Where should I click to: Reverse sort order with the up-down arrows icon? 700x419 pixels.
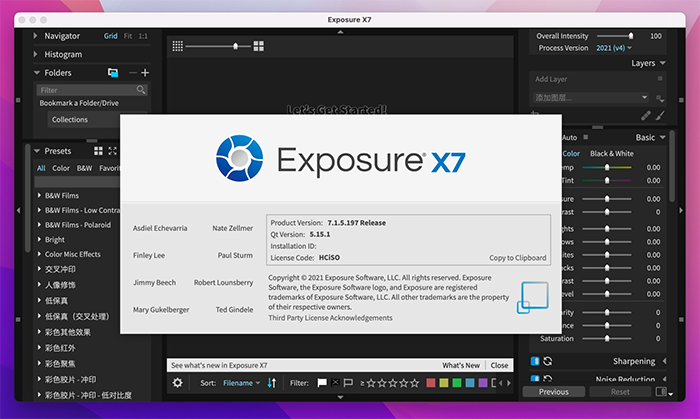272,383
